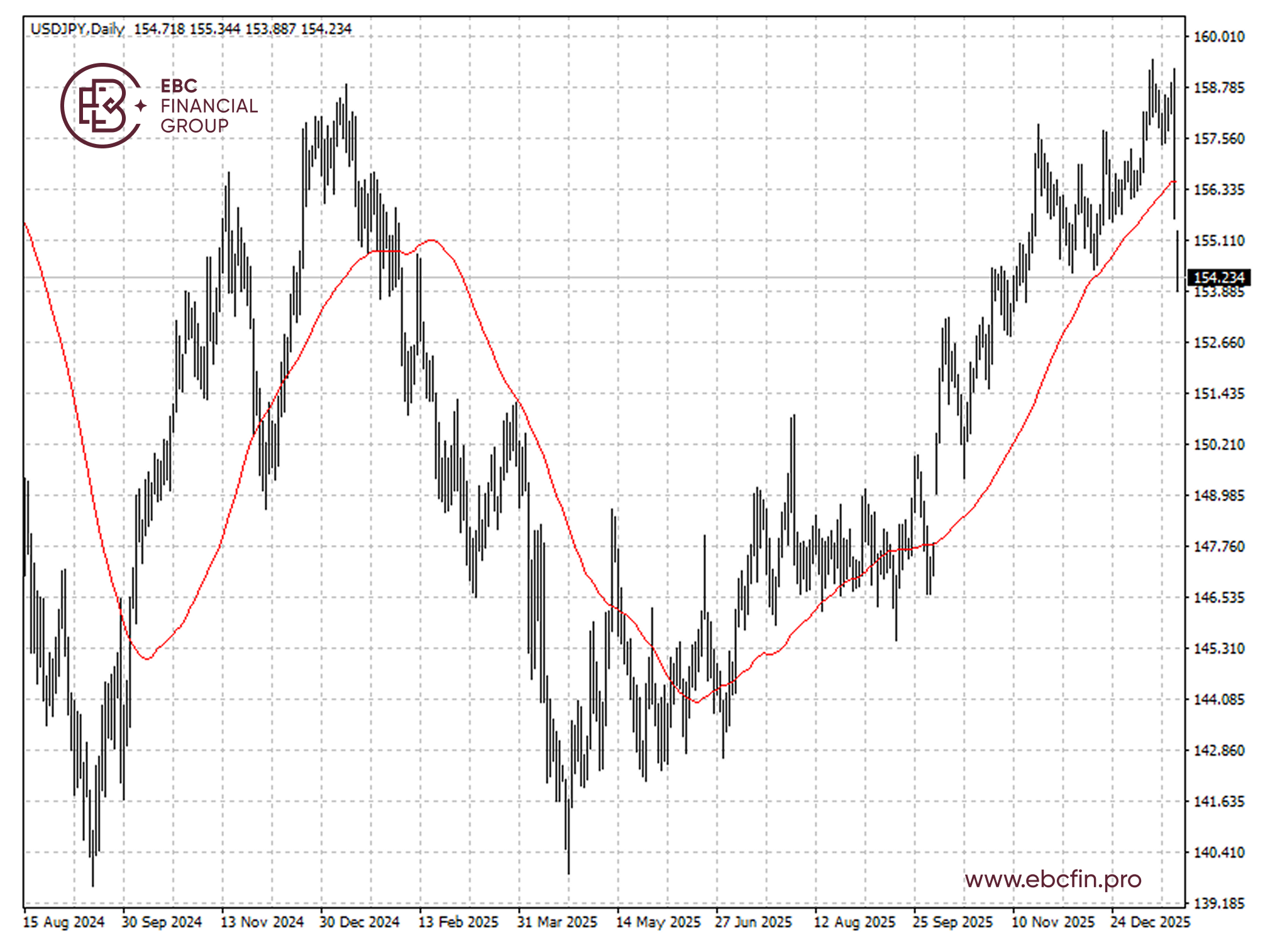Select the 25 Sep 2025 date marker

click(x=952, y=922)
